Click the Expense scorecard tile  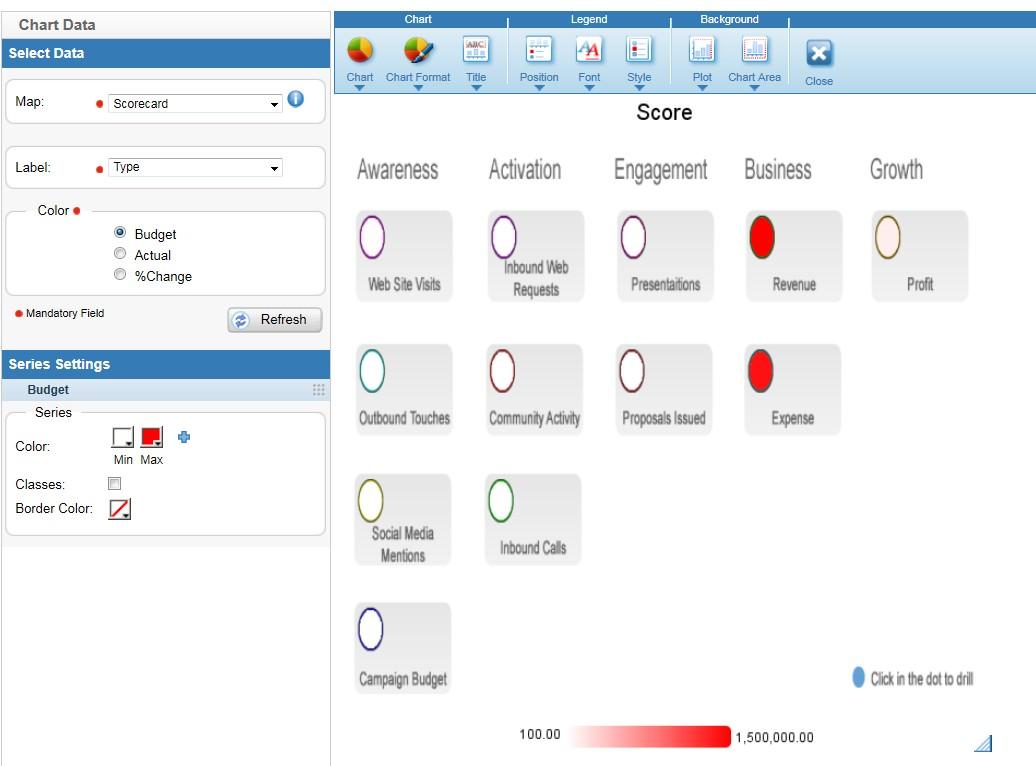point(792,390)
